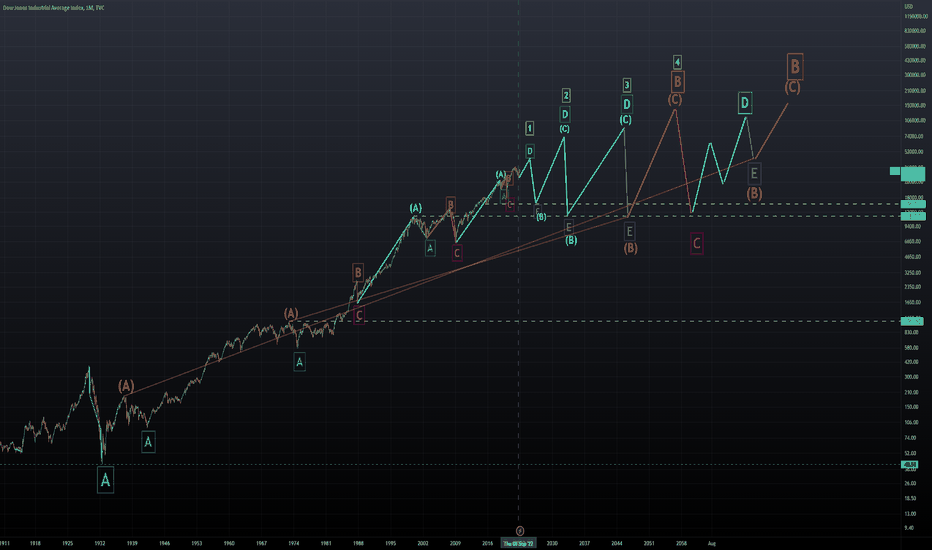Click the 1932 year label
Image resolution: width=932 pixels, height=550 pixels.
pyautogui.click(x=100, y=543)
